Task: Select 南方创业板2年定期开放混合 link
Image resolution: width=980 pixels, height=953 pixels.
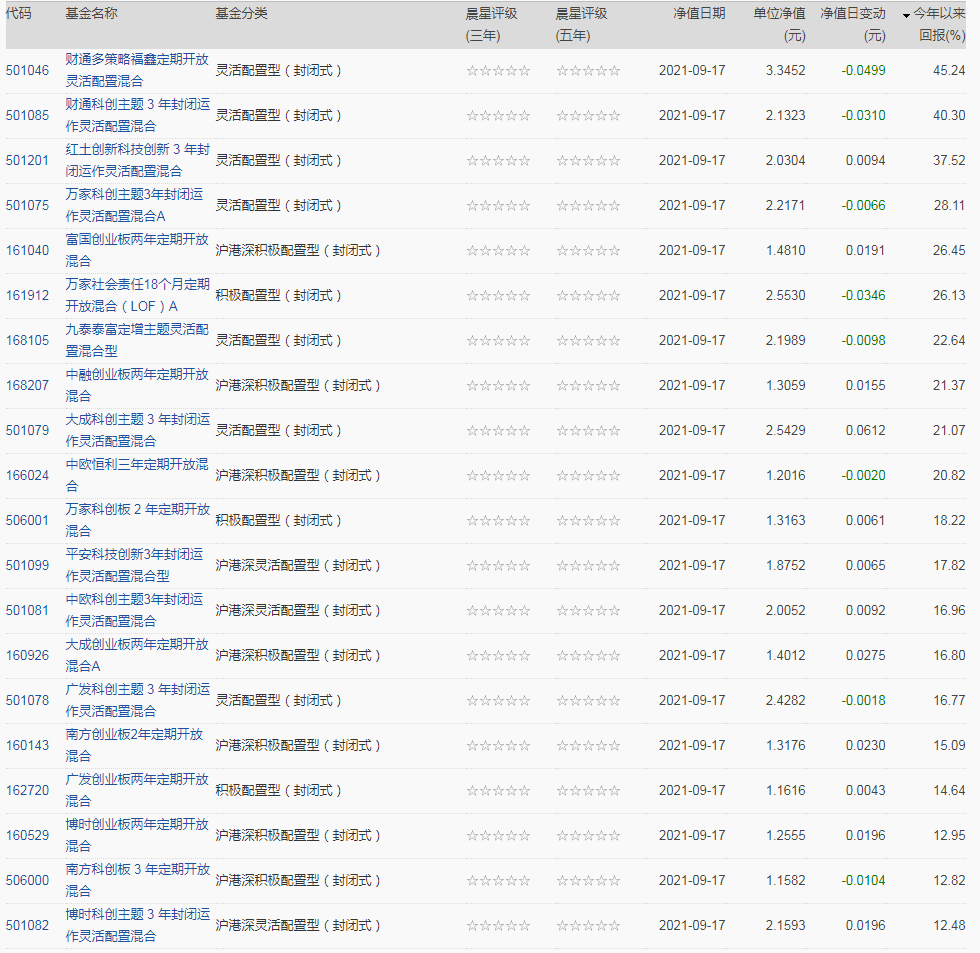Action: coord(134,745)
